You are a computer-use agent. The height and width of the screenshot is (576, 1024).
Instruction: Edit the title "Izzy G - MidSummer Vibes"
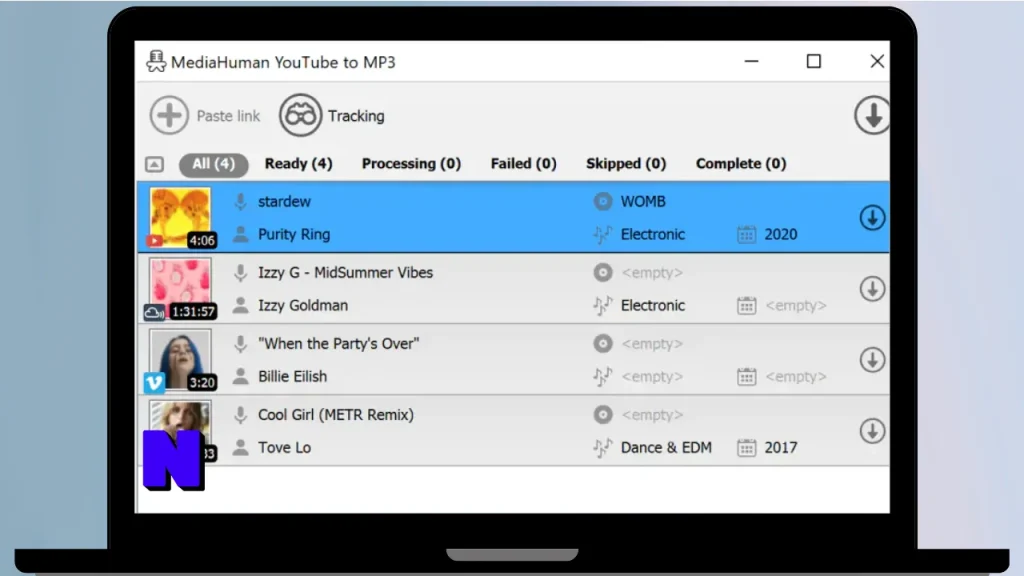[345, 273]
